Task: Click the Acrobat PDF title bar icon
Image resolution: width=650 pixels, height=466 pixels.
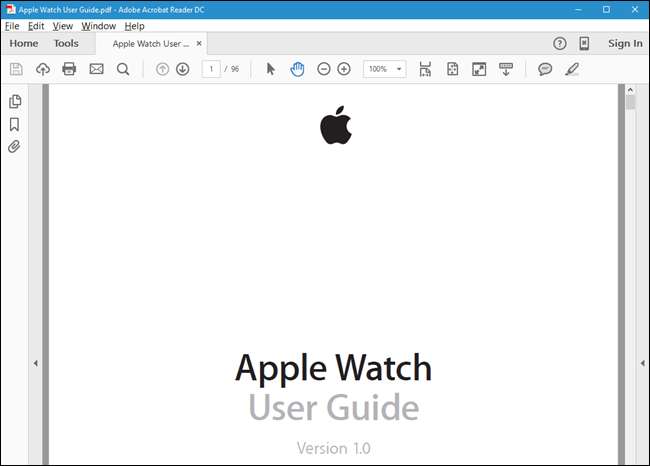Action: pos(11,9)
